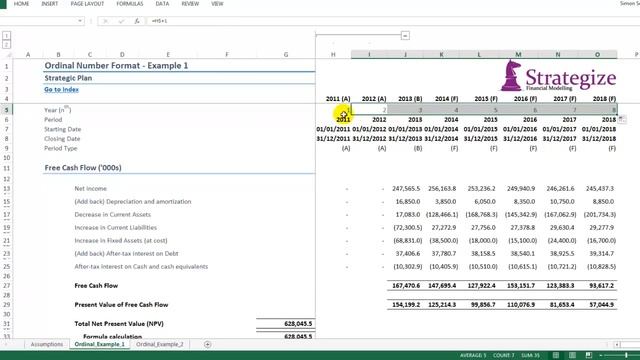Switch to the Ordinal_Example_1 sheet tab
The width and height of the screenshot is (640, 360).
[x=100, y=344]
